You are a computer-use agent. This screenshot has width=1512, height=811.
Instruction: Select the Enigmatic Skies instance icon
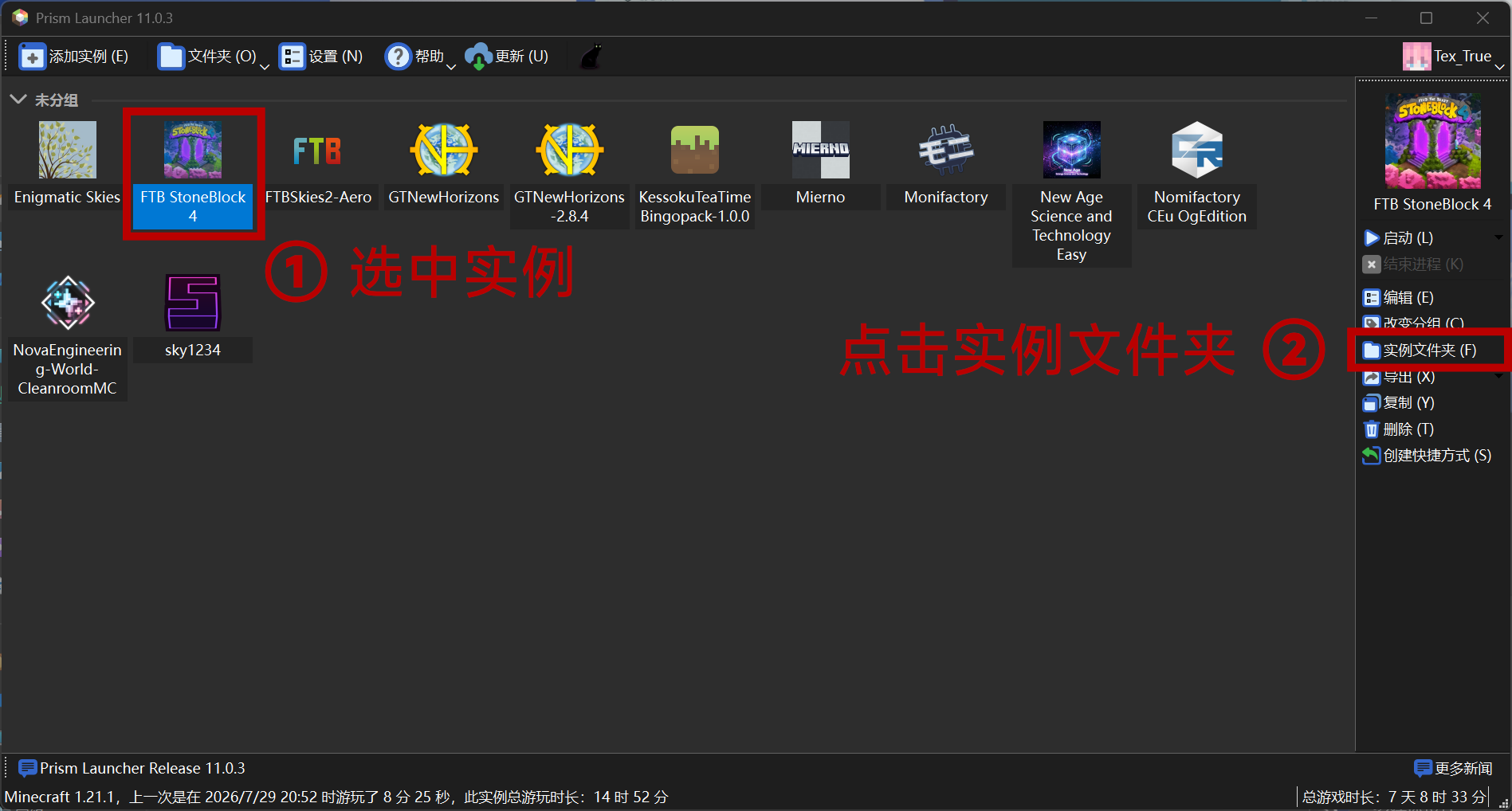(68, 150)
